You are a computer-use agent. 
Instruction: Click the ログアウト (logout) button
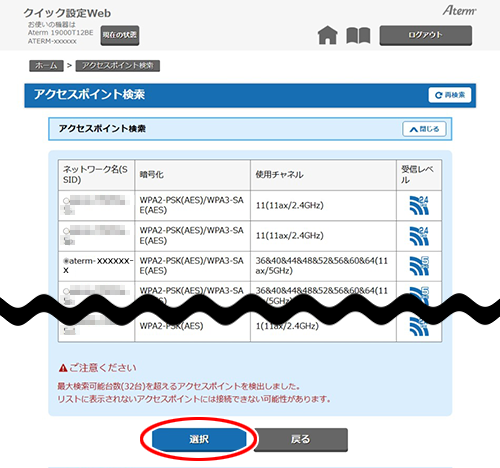(426, 35)
